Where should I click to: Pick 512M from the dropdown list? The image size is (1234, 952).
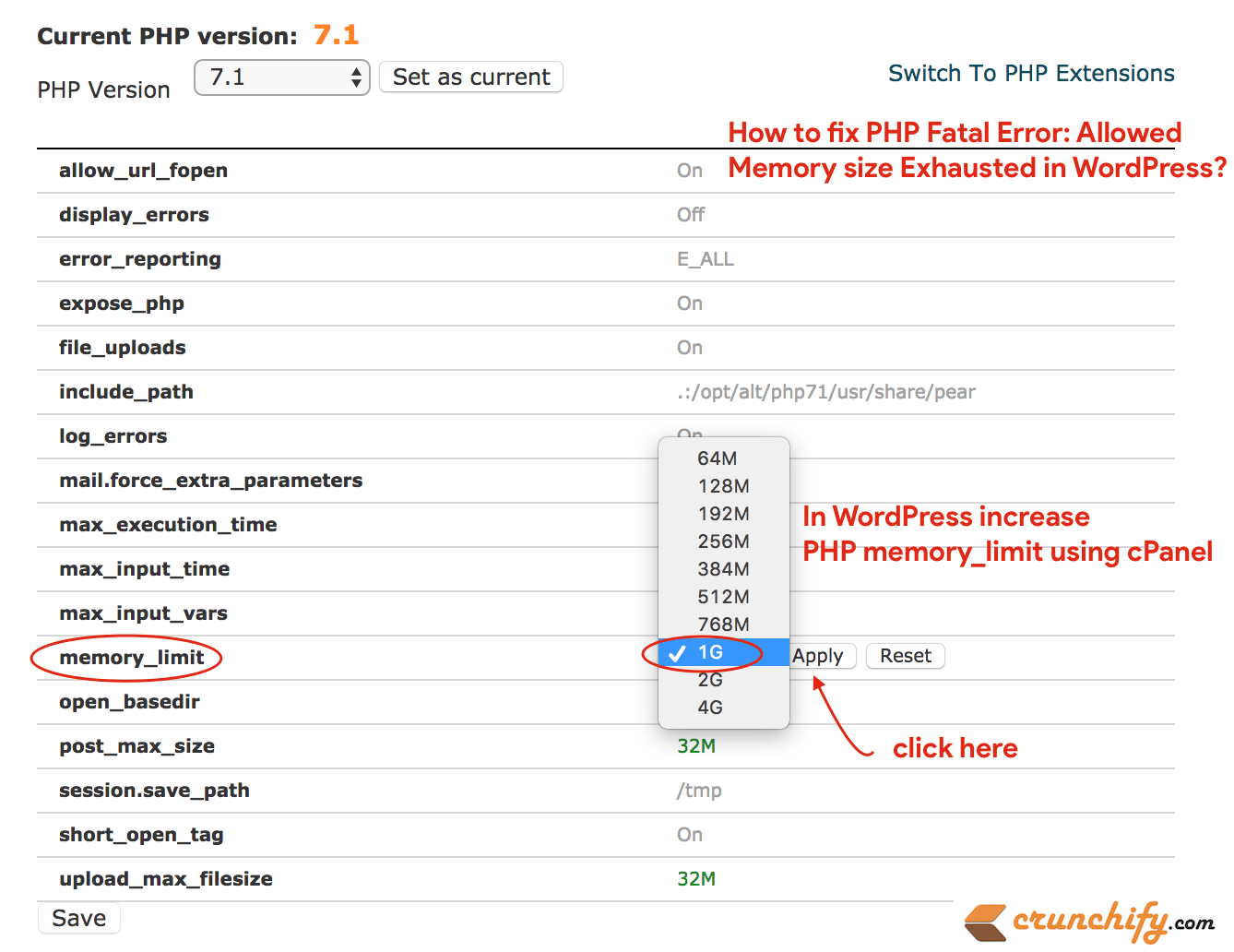pyautogui.click(x=724, y=597)
